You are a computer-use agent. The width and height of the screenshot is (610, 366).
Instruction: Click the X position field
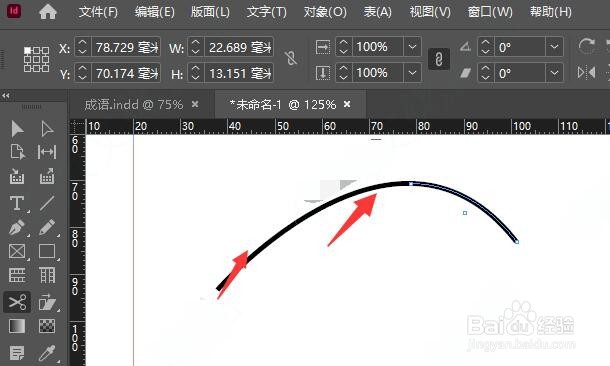[126, 47]
